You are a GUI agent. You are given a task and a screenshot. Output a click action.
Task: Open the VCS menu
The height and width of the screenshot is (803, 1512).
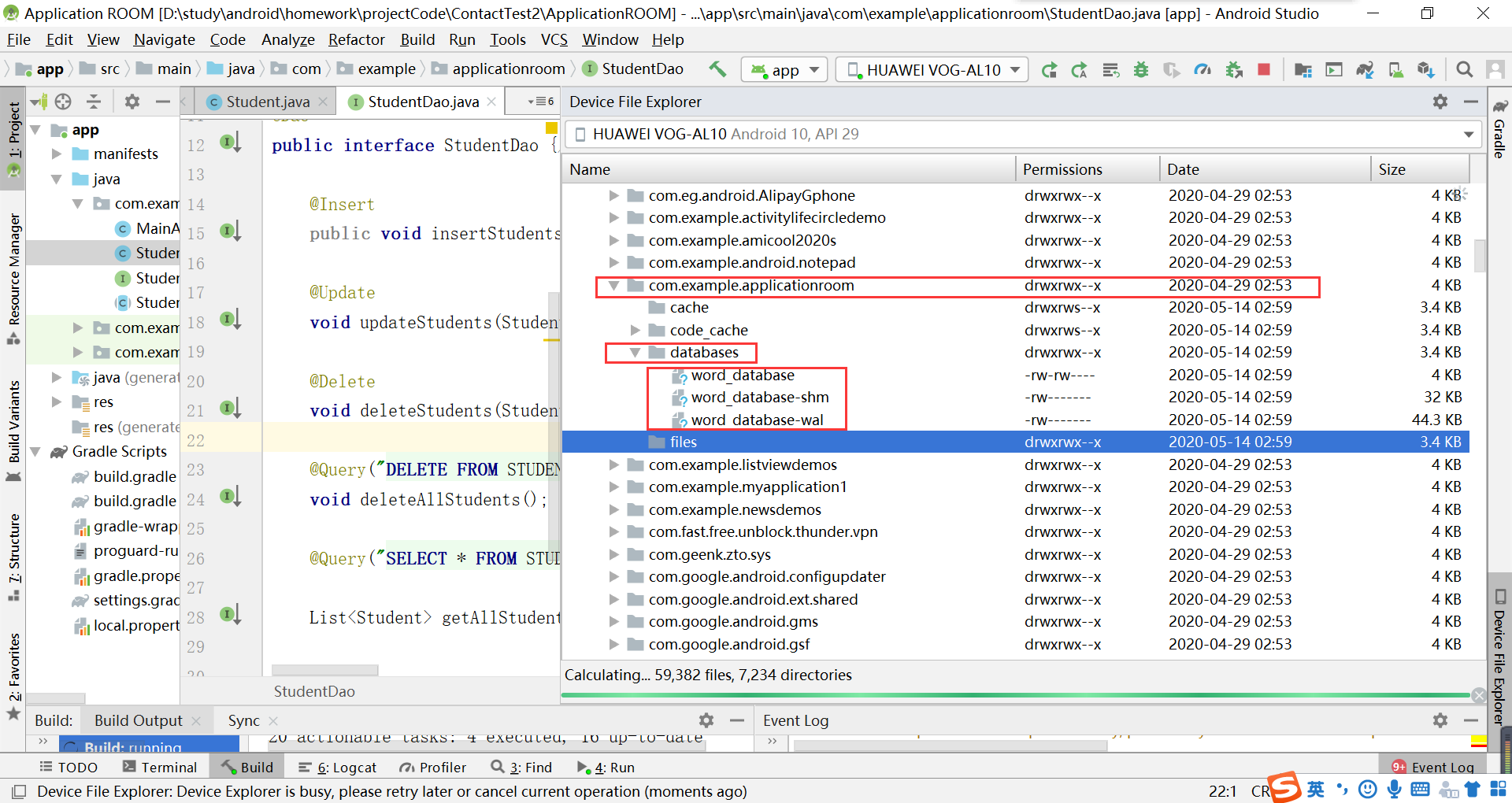[554, 39]
